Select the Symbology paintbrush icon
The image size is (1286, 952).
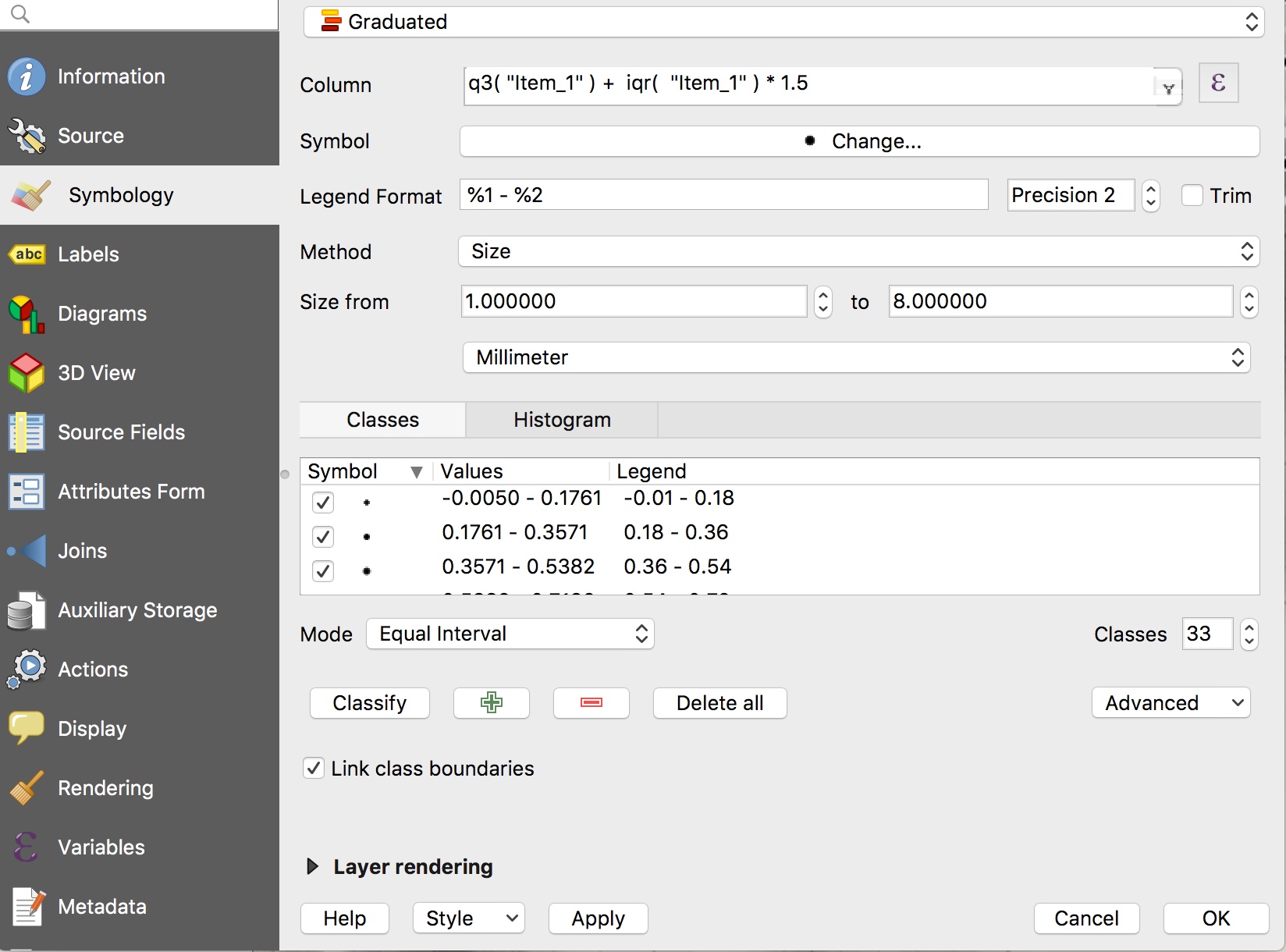click(31, 195)
